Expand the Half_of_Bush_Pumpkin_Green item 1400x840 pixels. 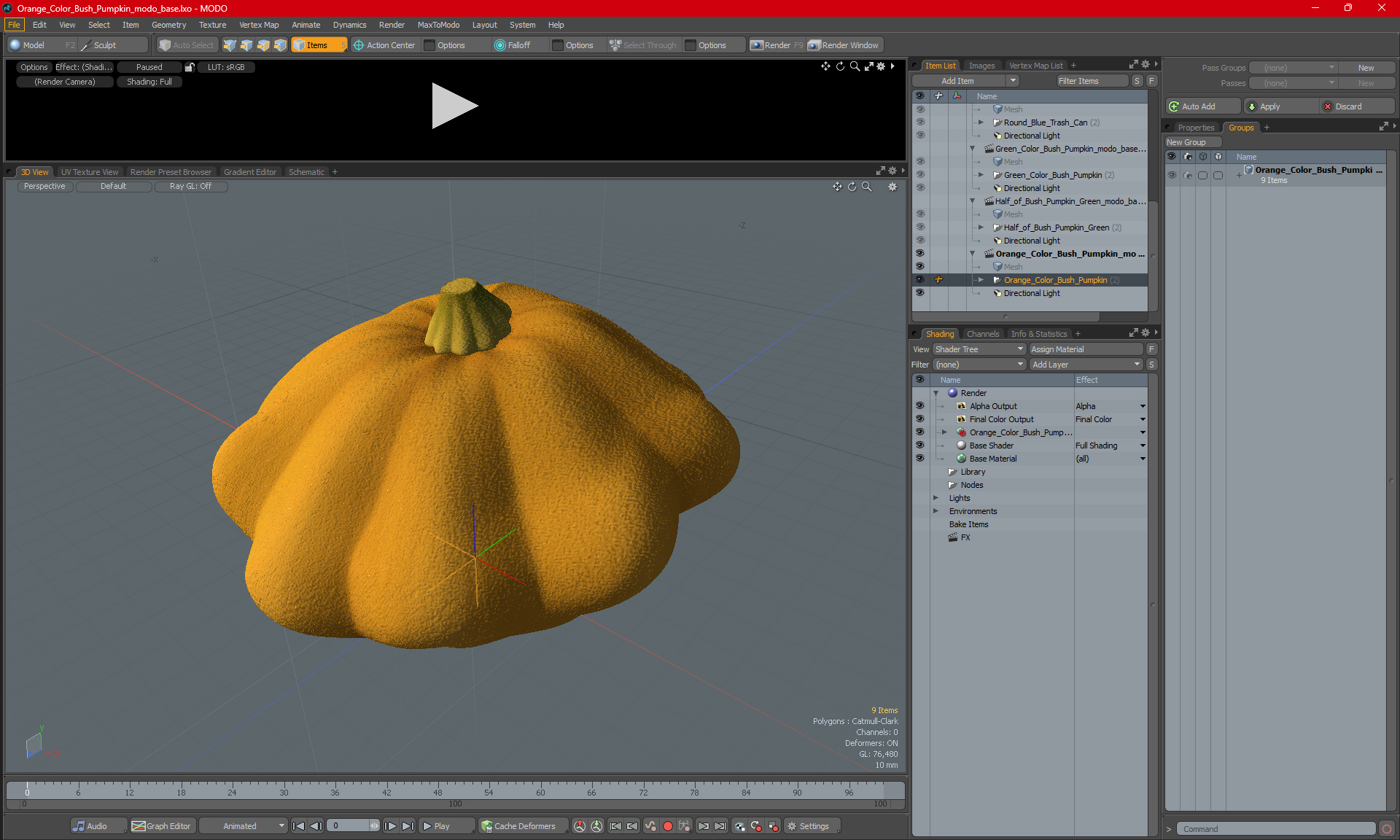point(981,227)
